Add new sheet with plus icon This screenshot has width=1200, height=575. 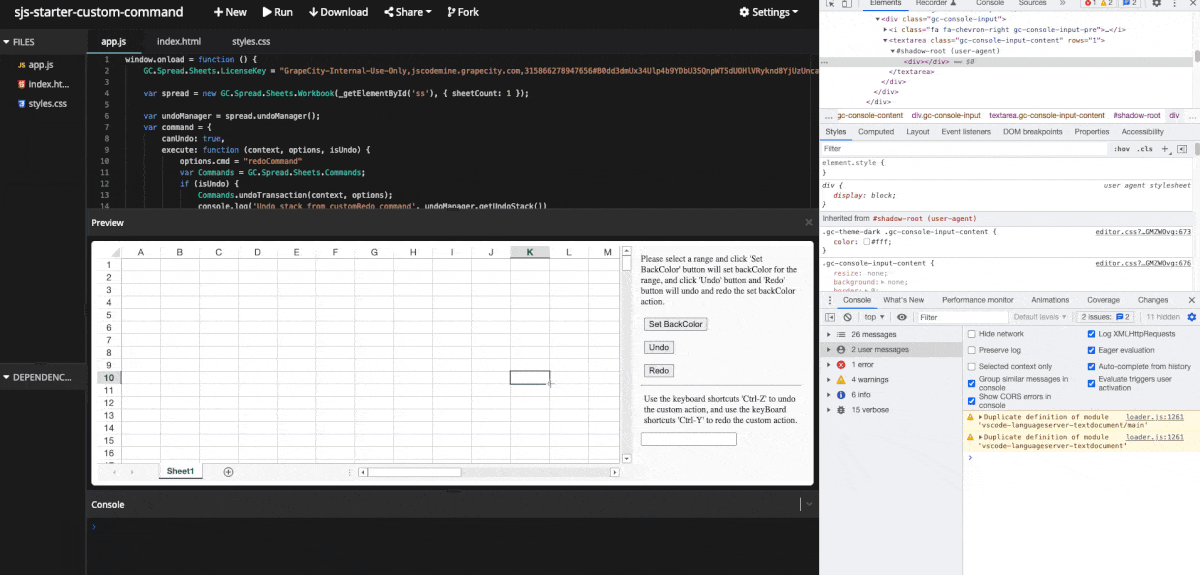click(228, 472)
